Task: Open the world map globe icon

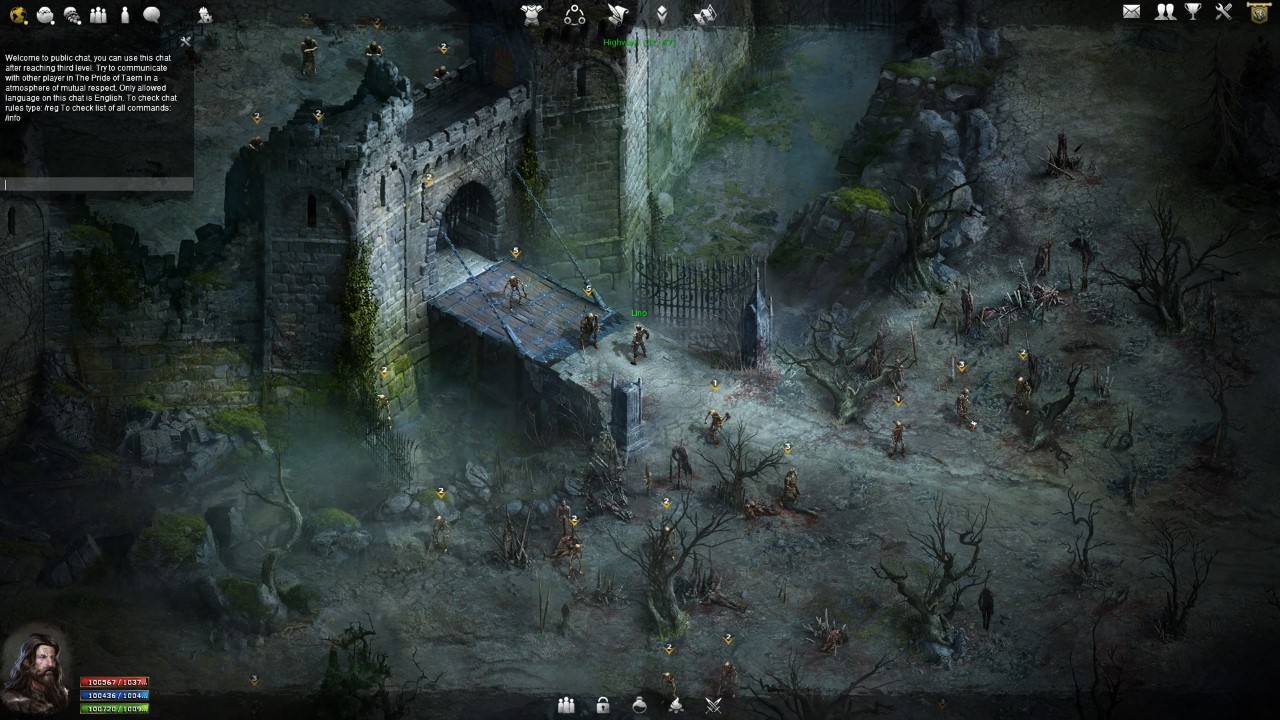Action: click(16, 15)
